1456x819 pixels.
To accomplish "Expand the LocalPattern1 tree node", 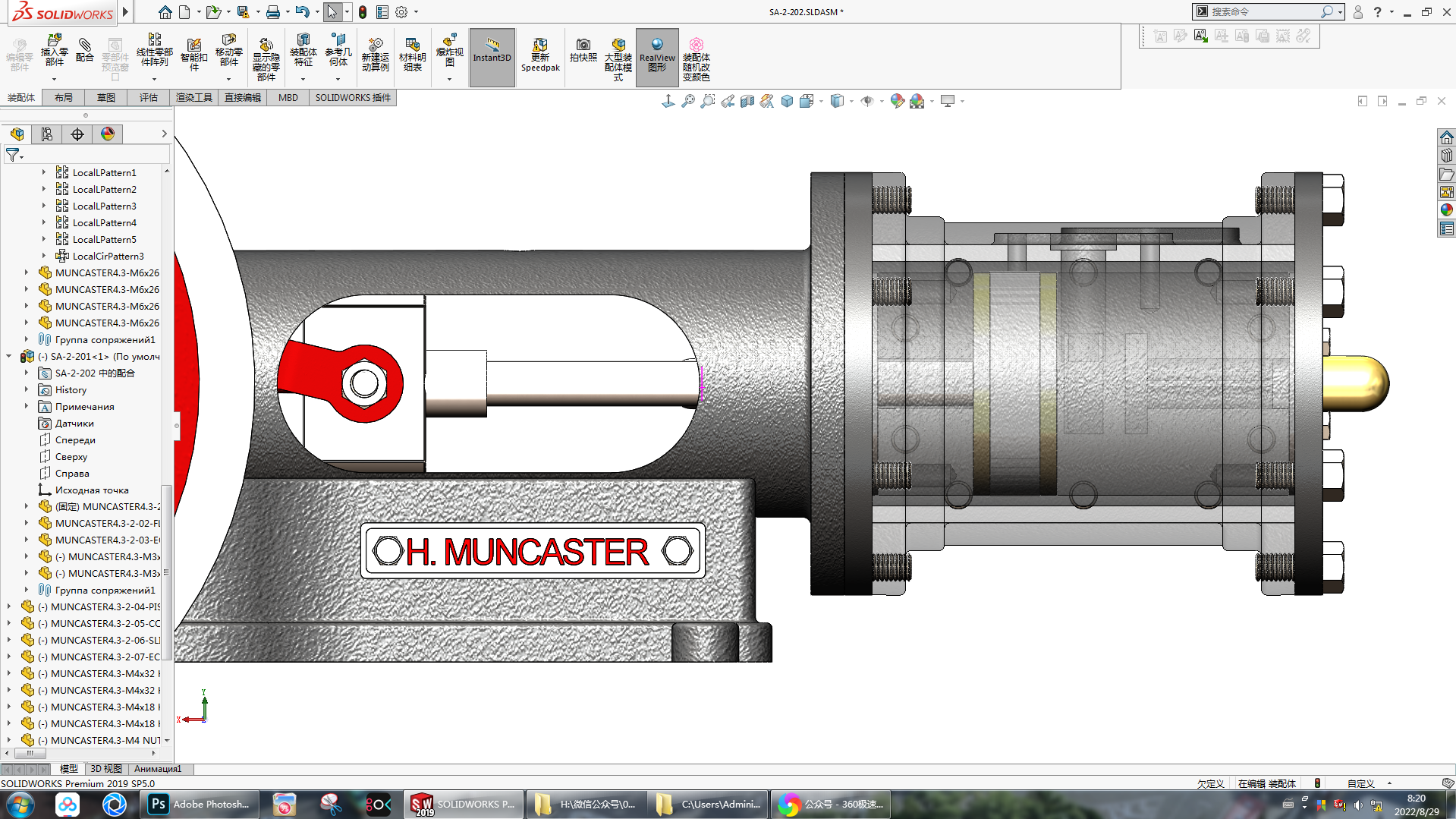I will (43, 172).
